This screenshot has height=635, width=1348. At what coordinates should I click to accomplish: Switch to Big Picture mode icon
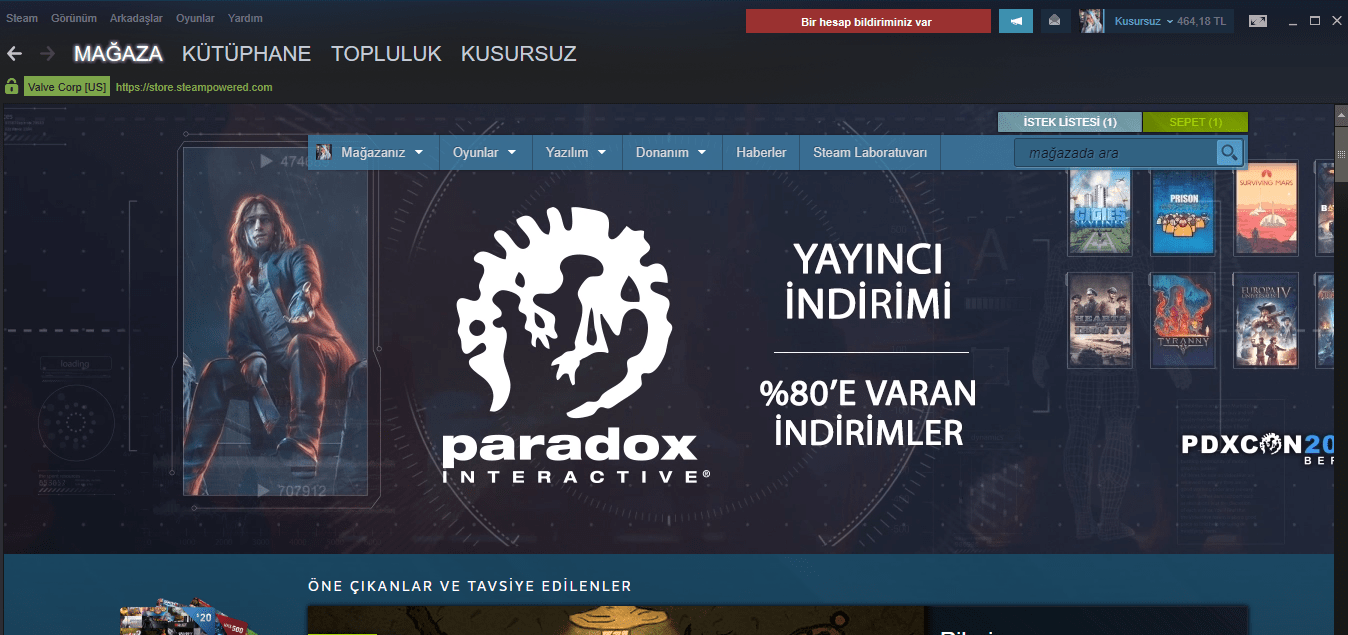pos(1258,21)
